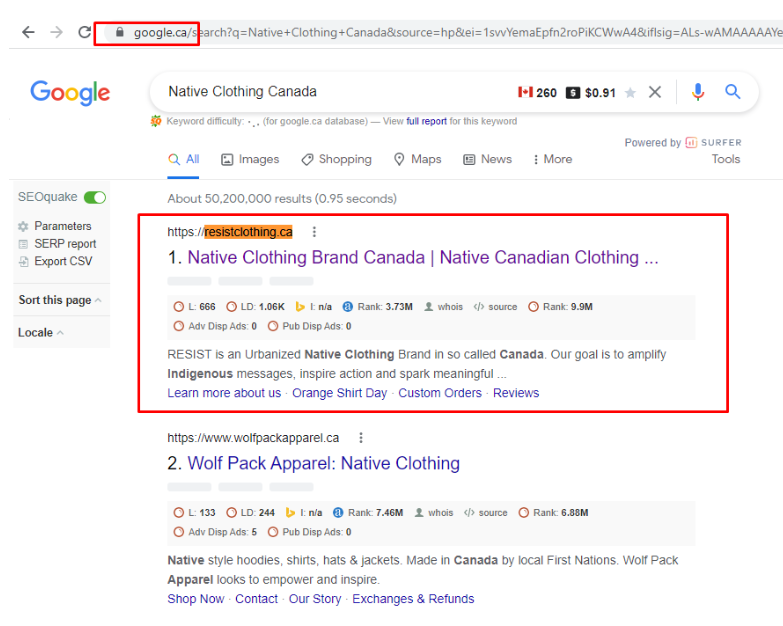Click the Learn more about us sitelink
Screen dimensions: 783x626
point(224,393)
